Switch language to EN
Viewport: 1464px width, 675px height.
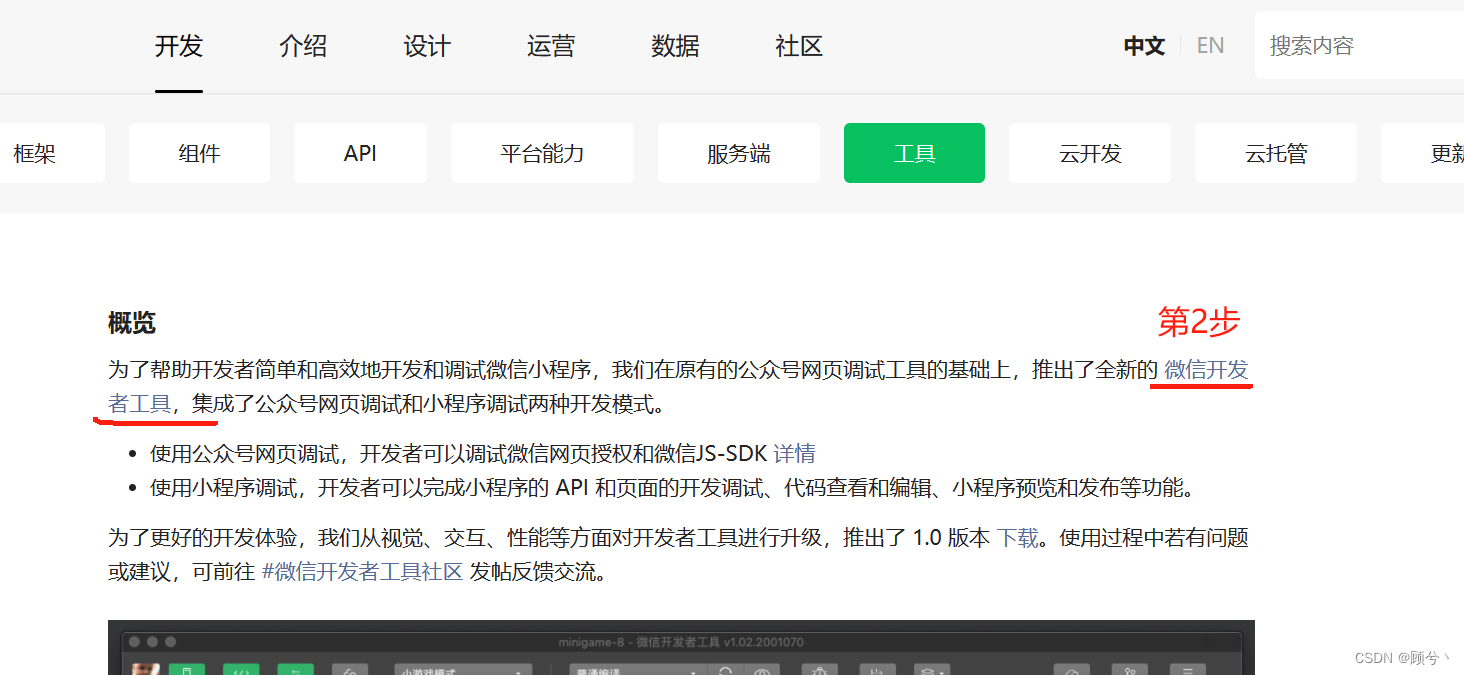(1210, 46)
